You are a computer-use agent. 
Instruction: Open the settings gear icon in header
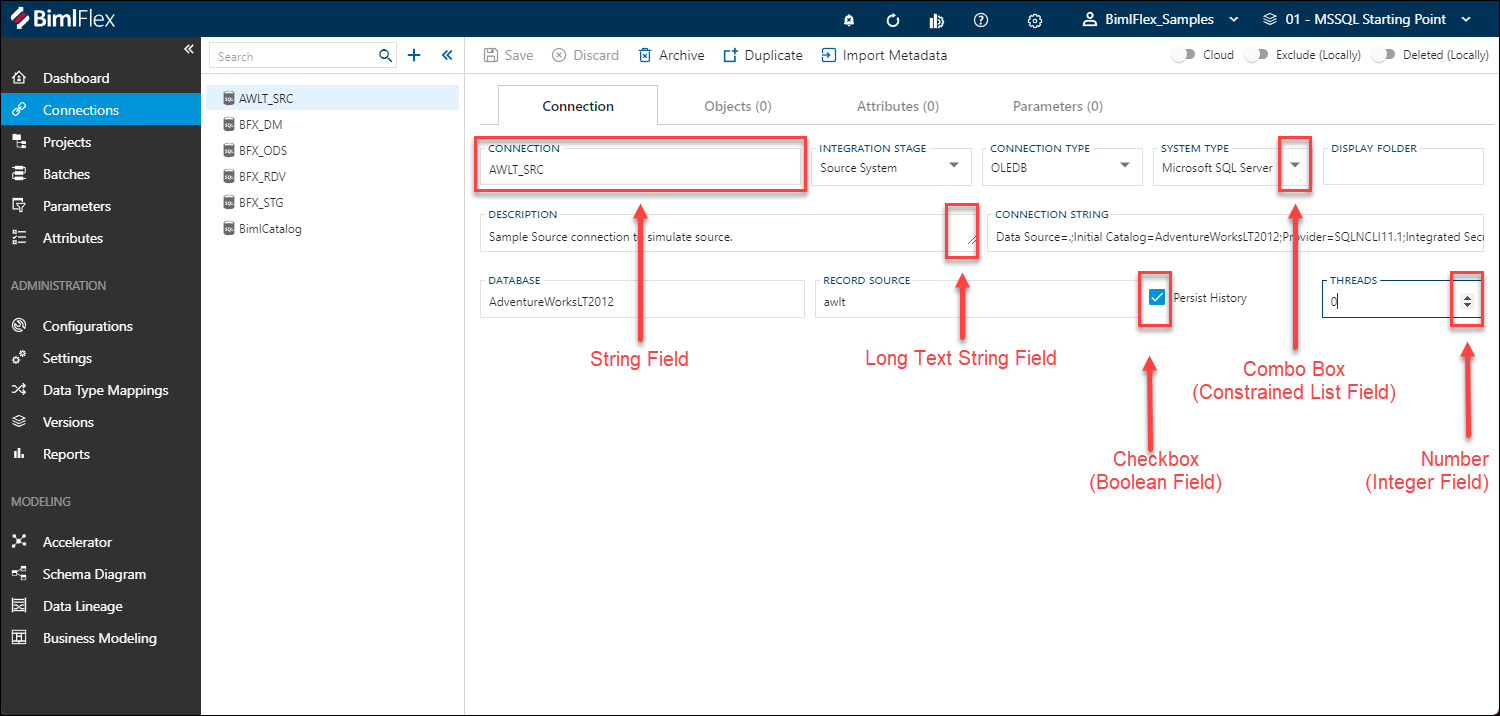1035,20
